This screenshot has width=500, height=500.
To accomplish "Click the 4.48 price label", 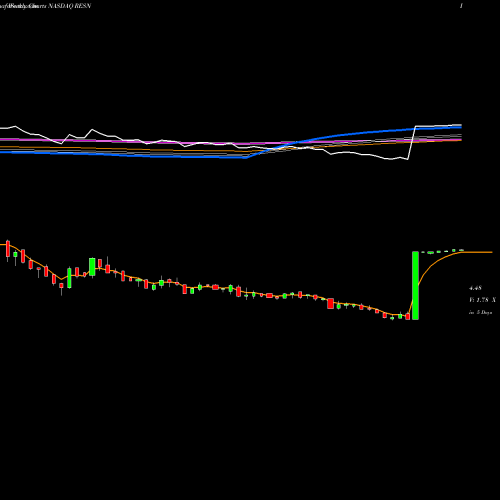I will tap(475, 288).
